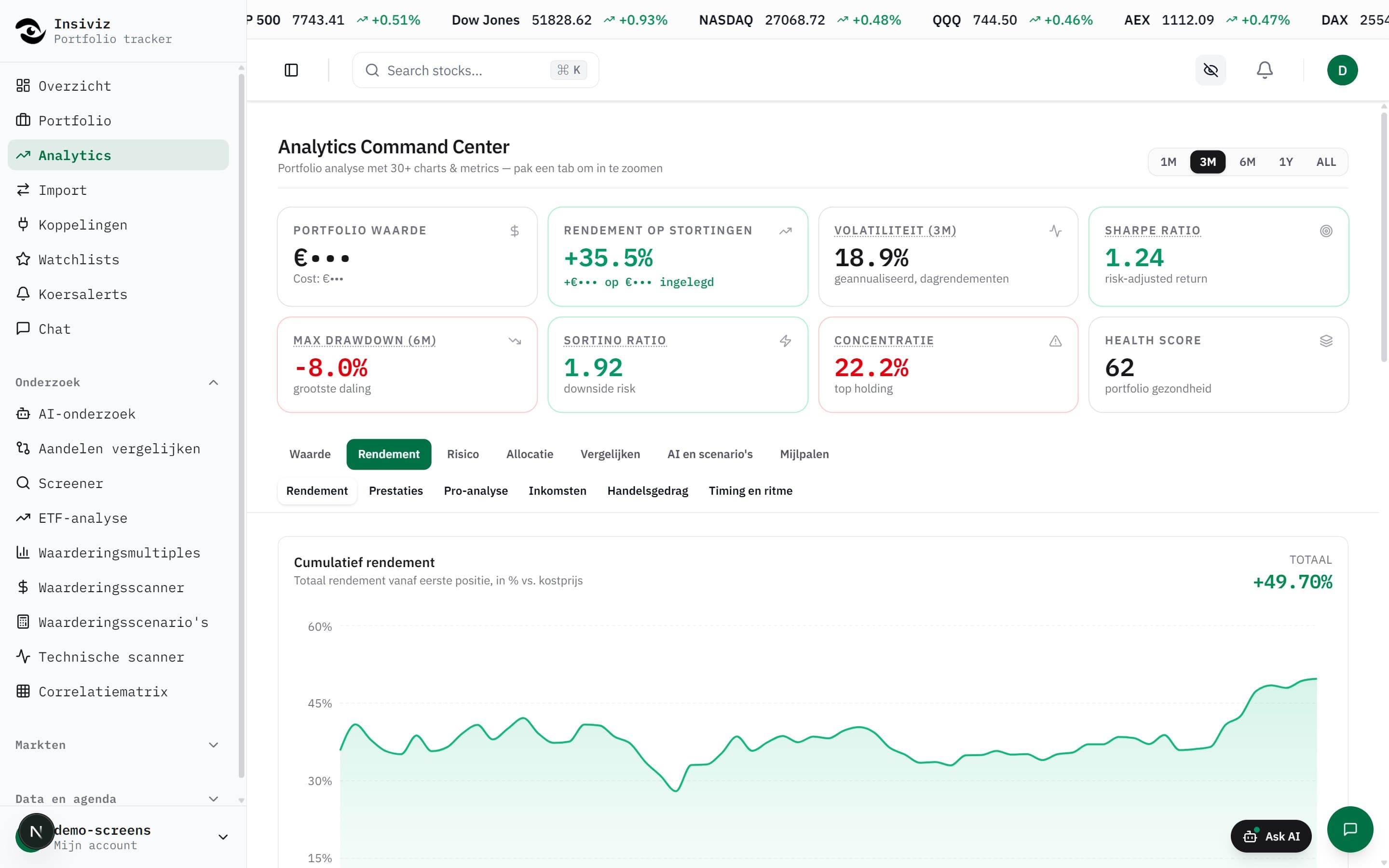Click the Volatiliteit (3M) label

click(895, 230)
